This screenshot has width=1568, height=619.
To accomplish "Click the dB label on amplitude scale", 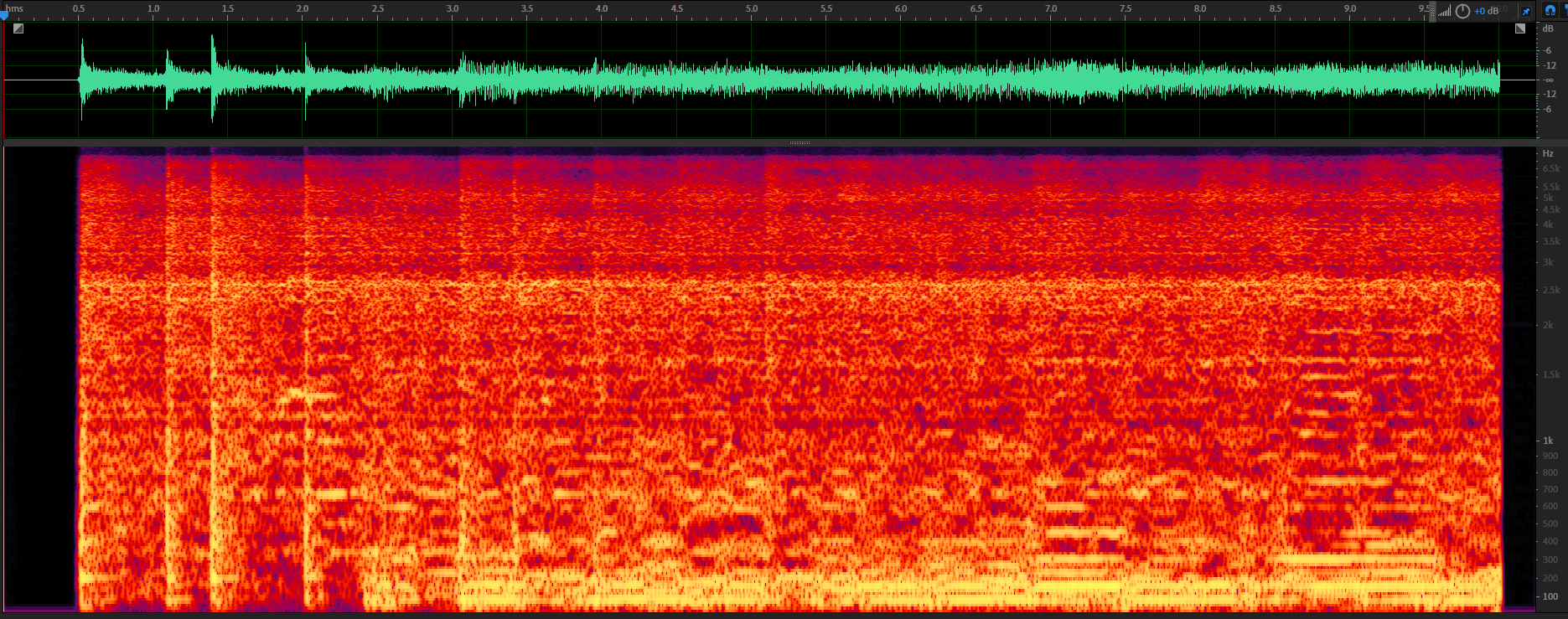I will pos(1548,28).
